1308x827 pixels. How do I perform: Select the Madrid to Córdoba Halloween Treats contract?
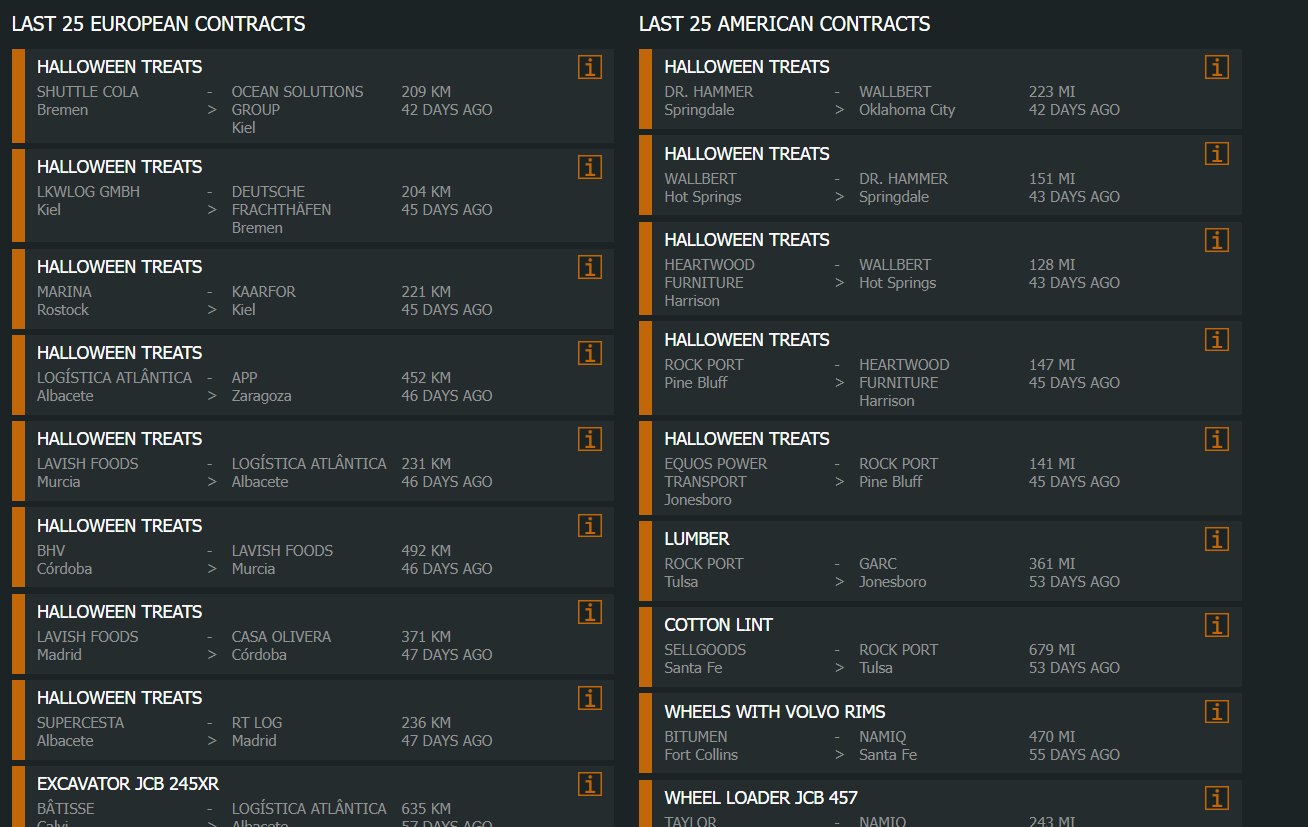(300, 631)
